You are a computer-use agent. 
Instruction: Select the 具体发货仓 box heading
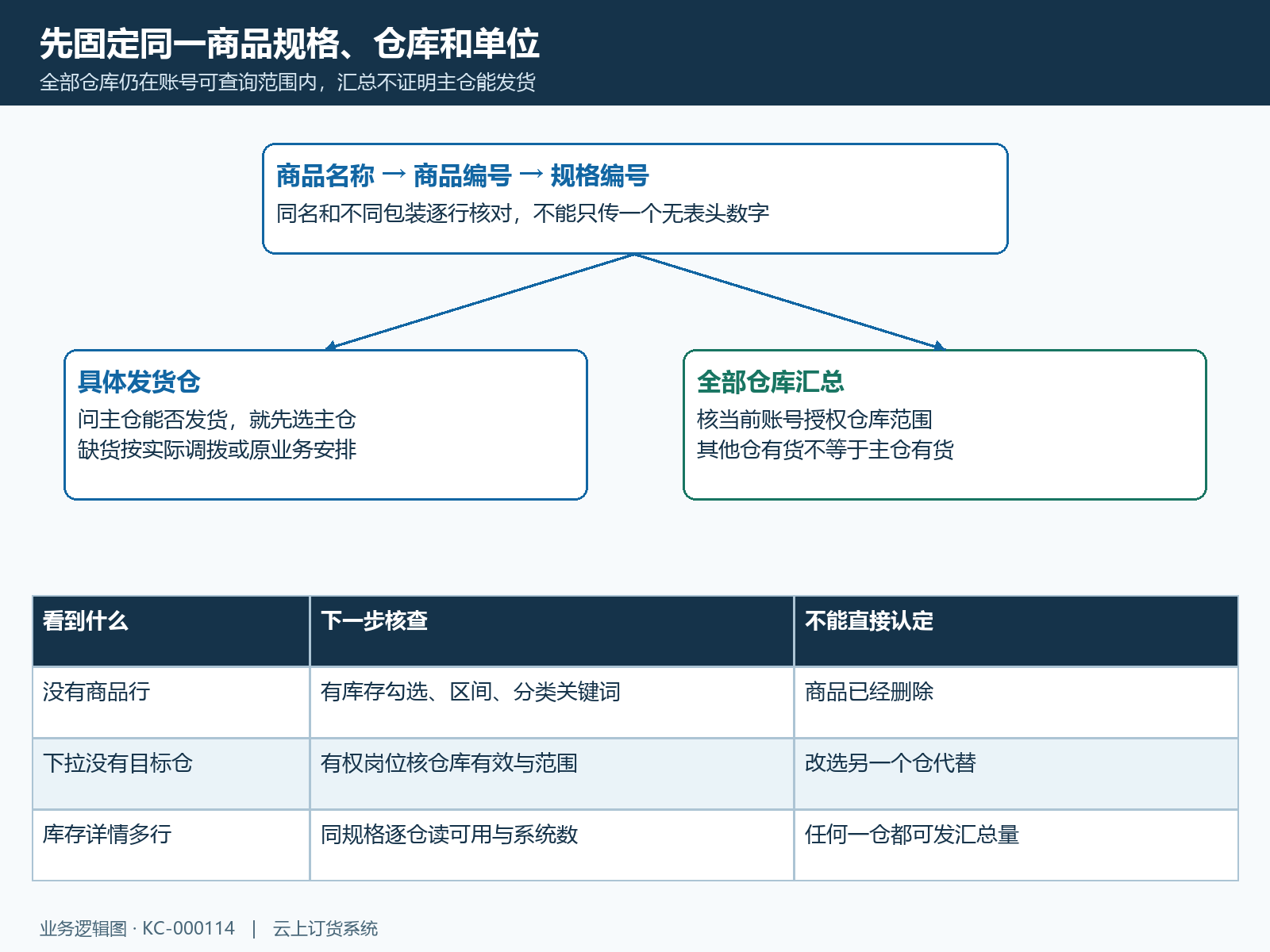[x=139, y=382]
